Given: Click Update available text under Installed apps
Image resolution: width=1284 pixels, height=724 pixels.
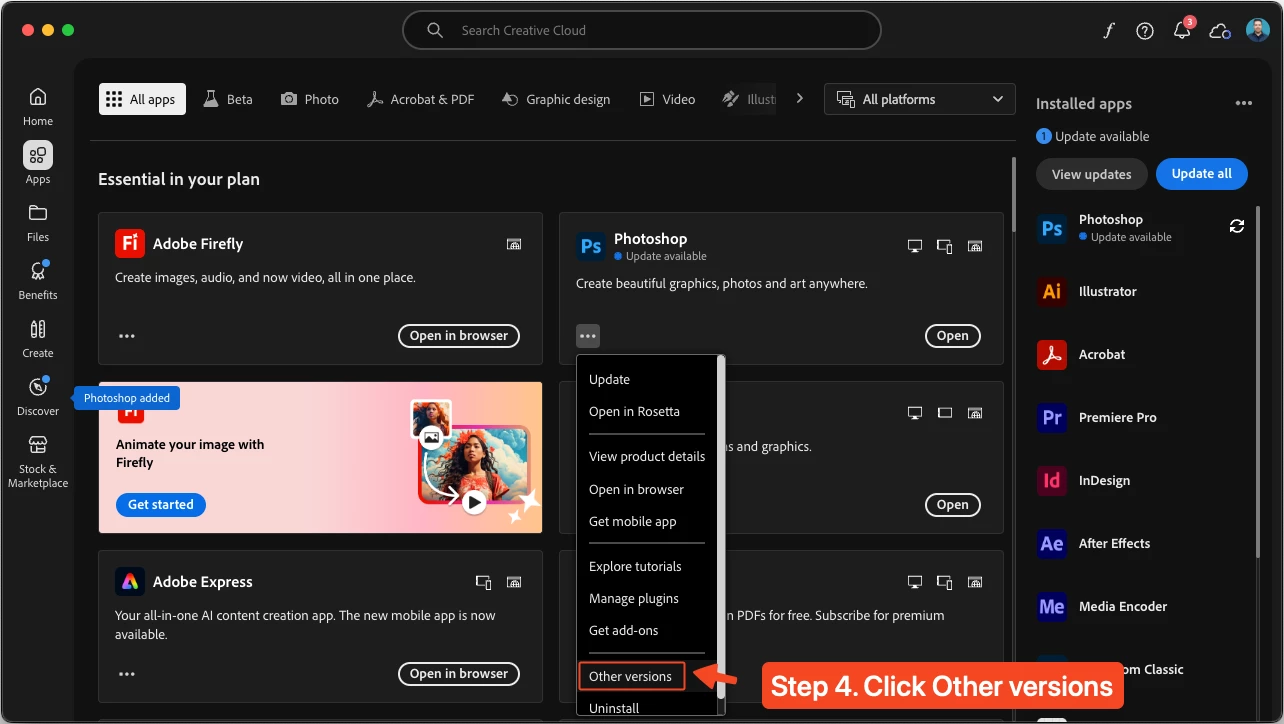Looking at the screenshot, I should point(1102,136).
